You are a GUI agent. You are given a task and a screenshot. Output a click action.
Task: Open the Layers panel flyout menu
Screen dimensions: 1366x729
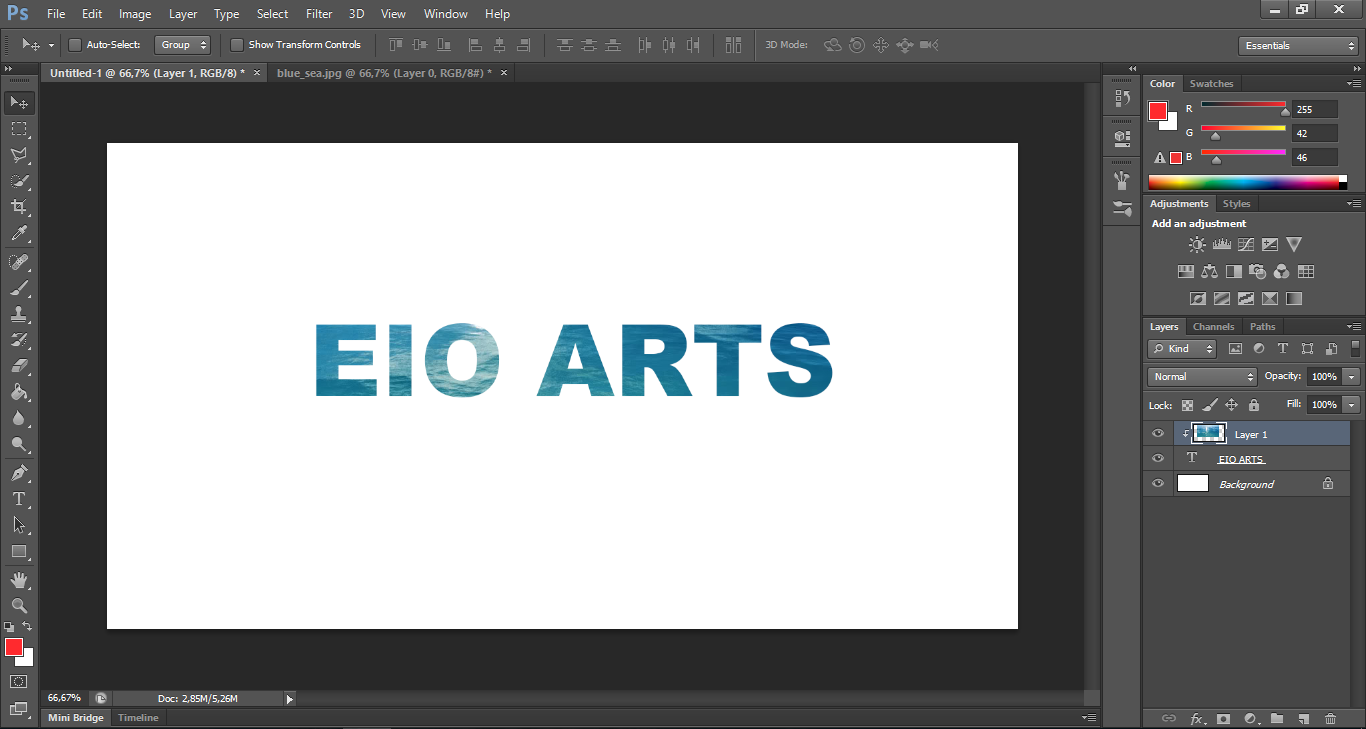[1354, 327]
